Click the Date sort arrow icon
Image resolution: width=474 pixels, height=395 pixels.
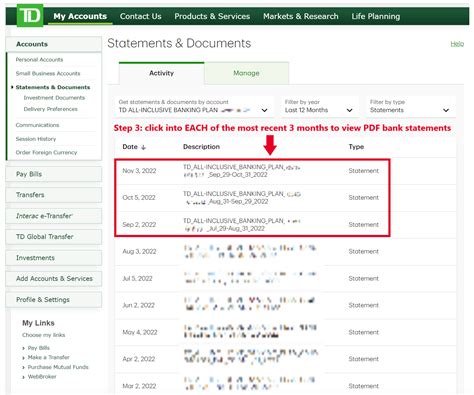(143, 147)
